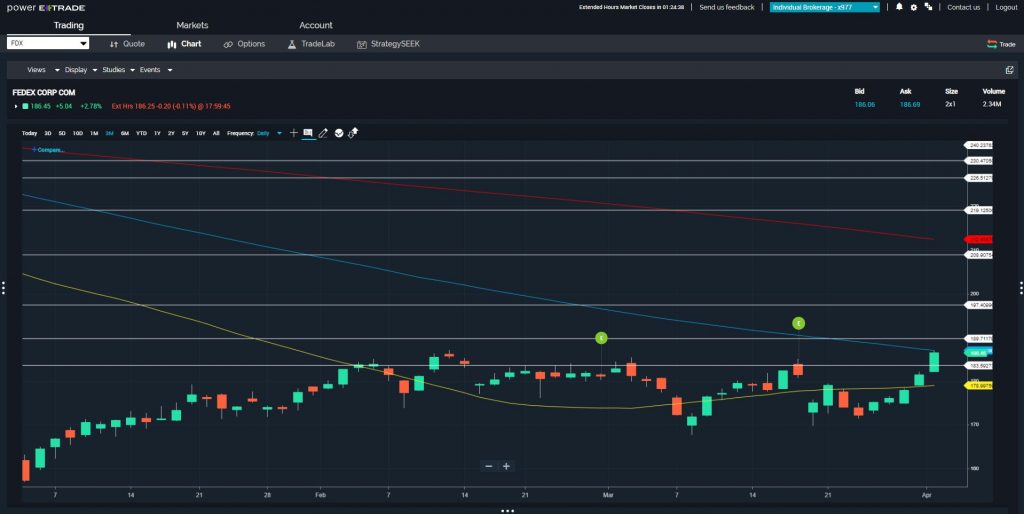Click the teal current price tag
This screenshot has width=1024, height=514.
pos(979,353)
